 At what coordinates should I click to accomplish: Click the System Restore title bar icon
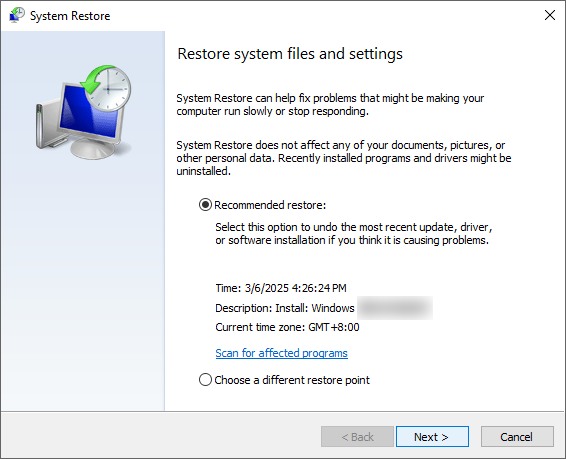tap(17, 15)
